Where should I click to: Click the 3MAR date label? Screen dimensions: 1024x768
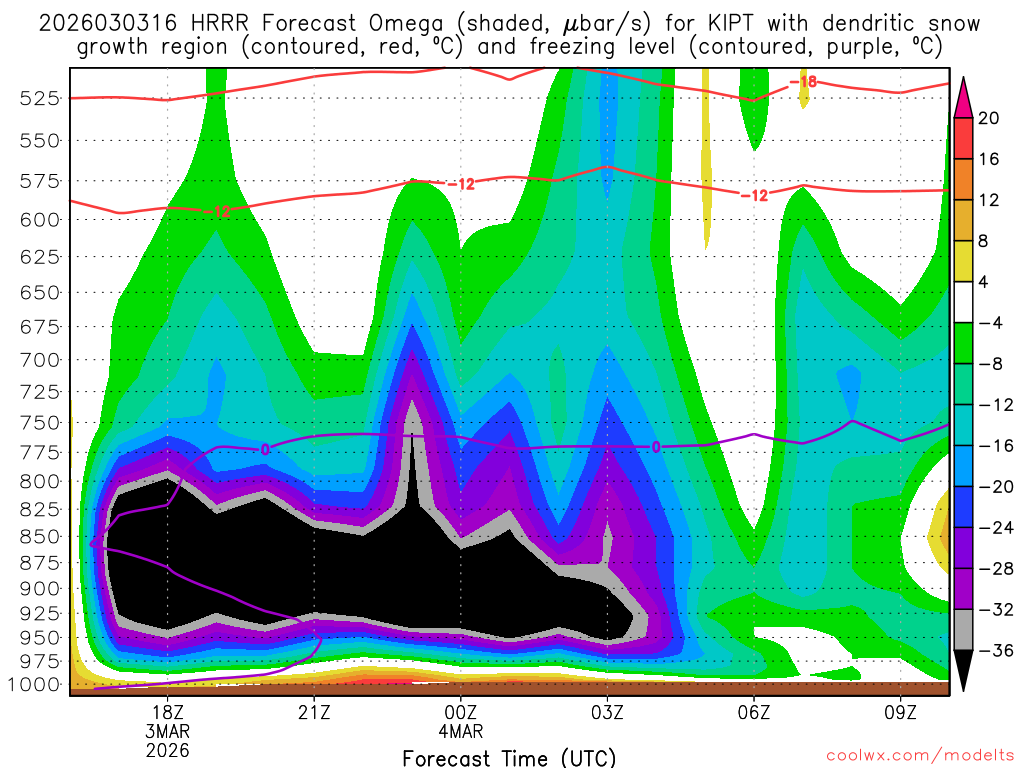pos(168,731)
